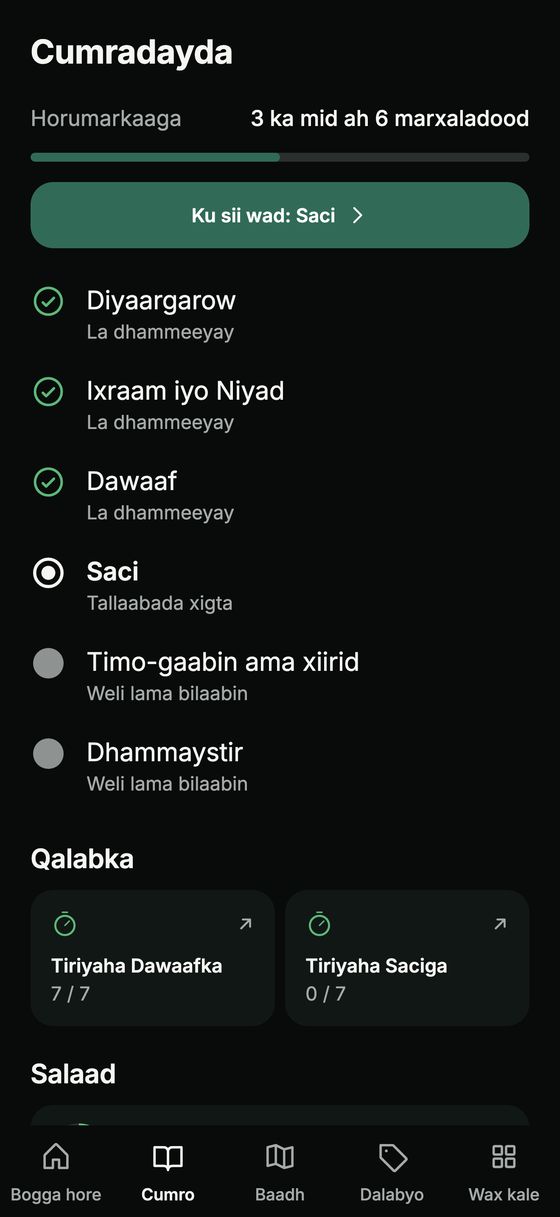
Task: Continue with Ku sii wad: Saci button
Action: pyautogui.click(x=280, y=215)
